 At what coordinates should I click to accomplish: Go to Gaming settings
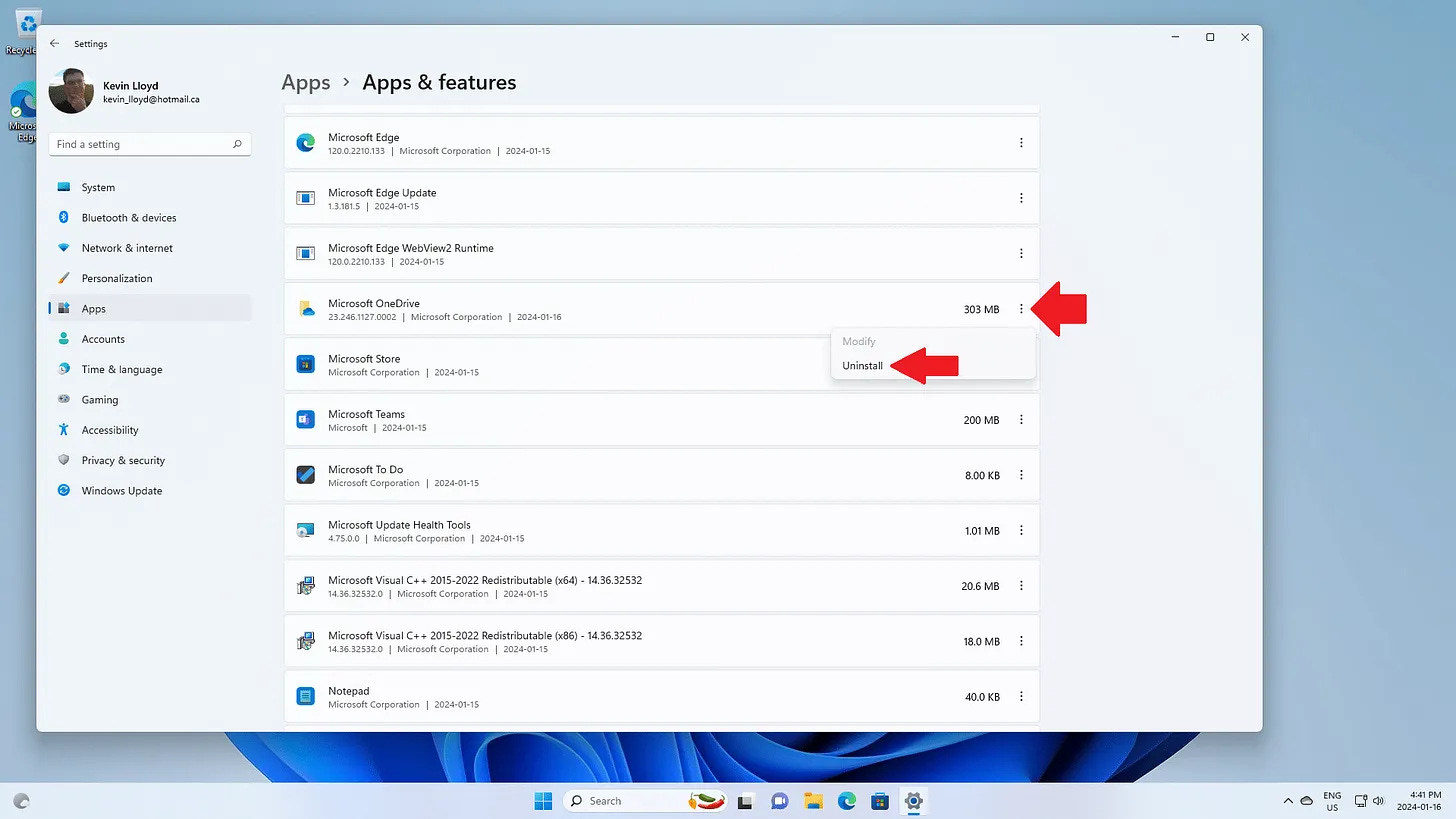[x=150, y=400]
